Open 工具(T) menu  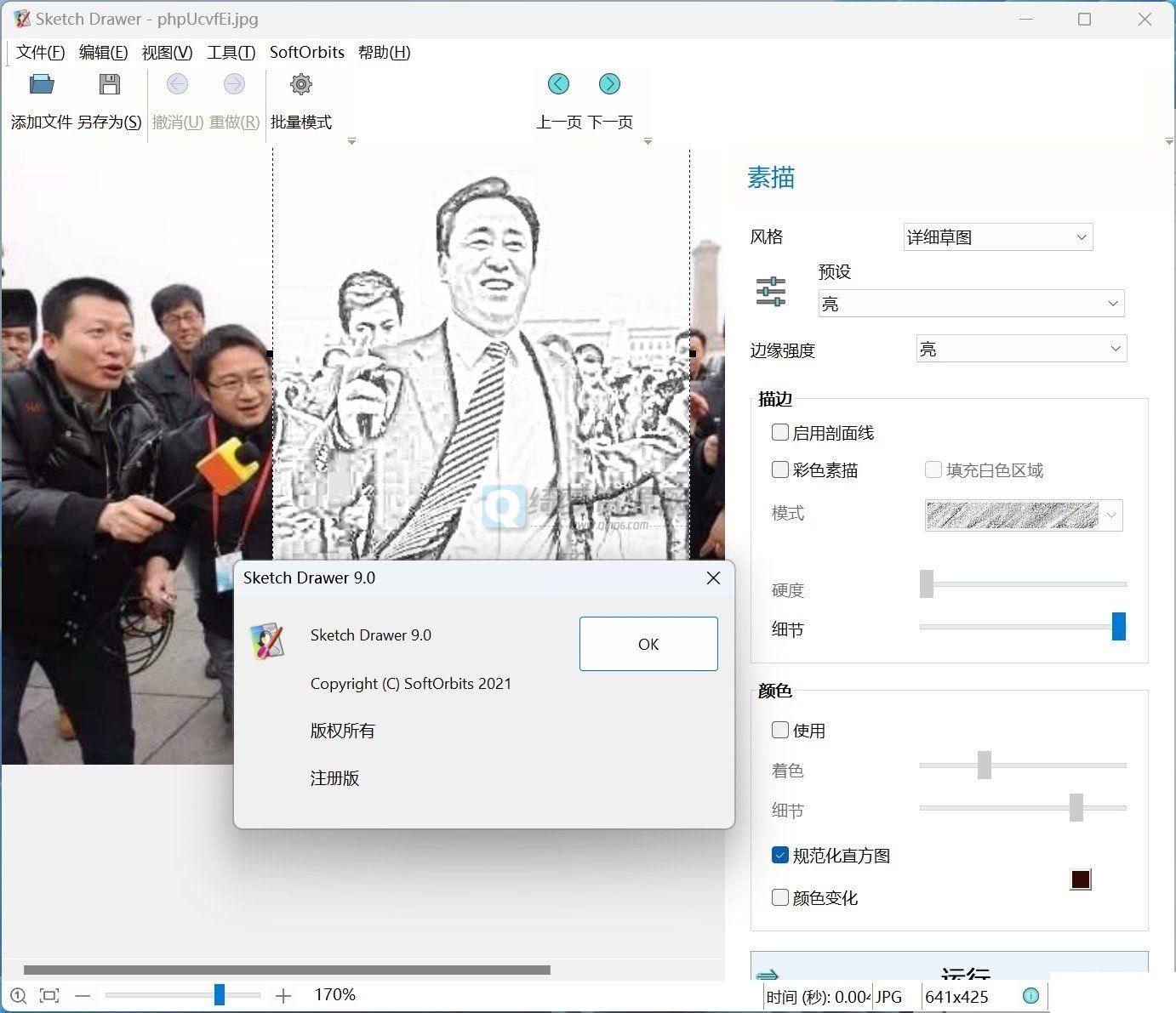click(x=231, y=52)
